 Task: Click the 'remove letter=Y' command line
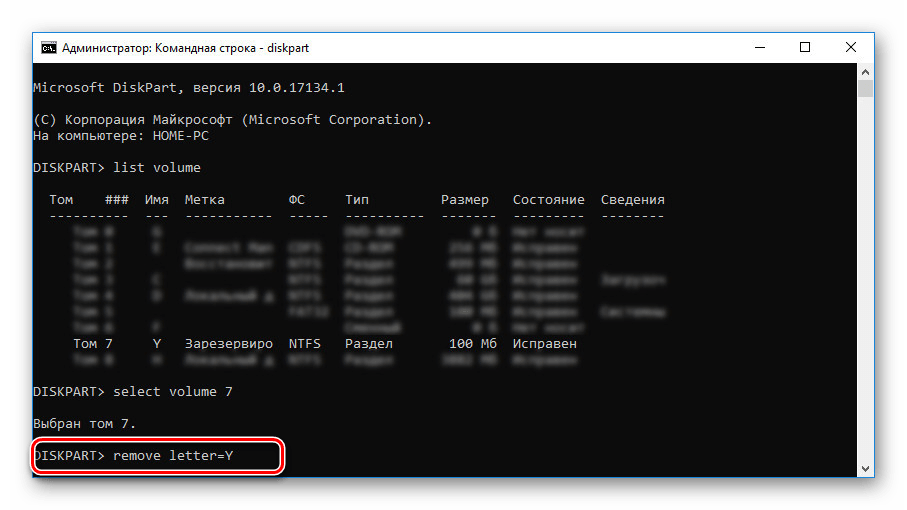[172, 456]
